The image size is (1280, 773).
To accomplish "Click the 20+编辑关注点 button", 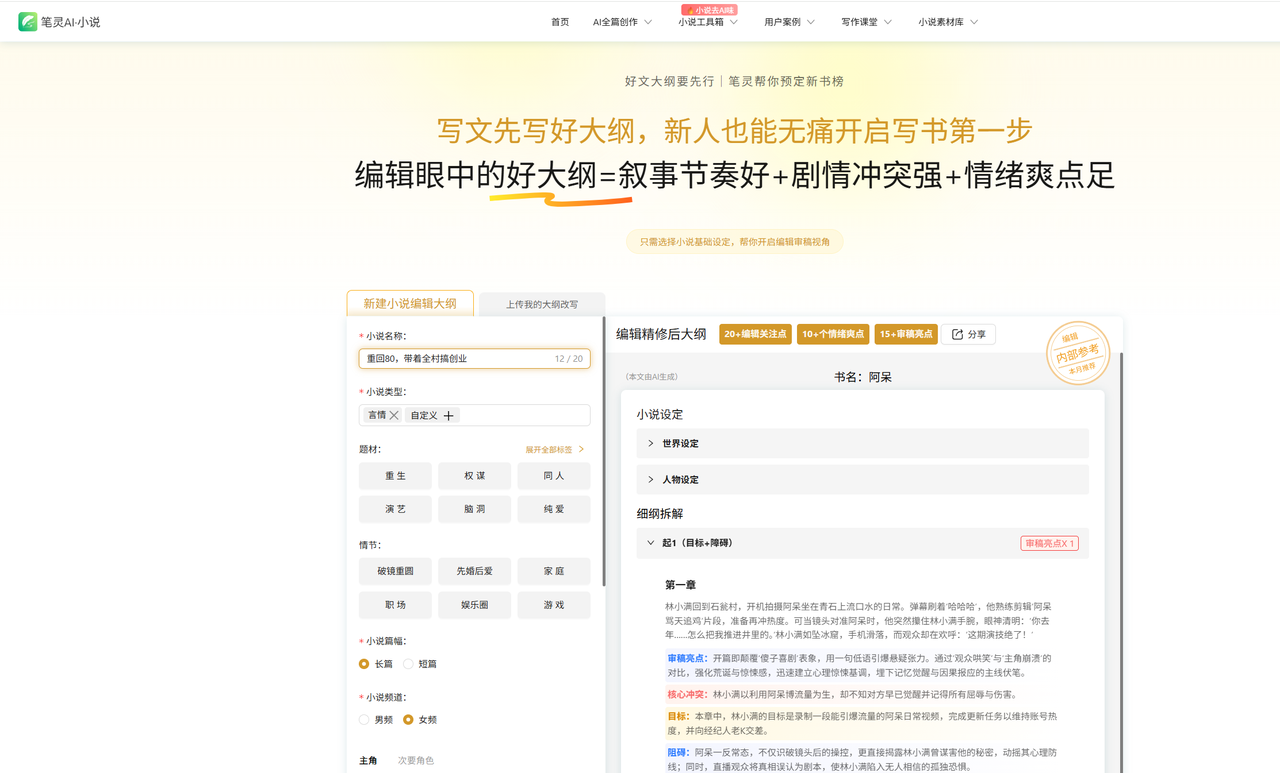I will click(755, 334).
